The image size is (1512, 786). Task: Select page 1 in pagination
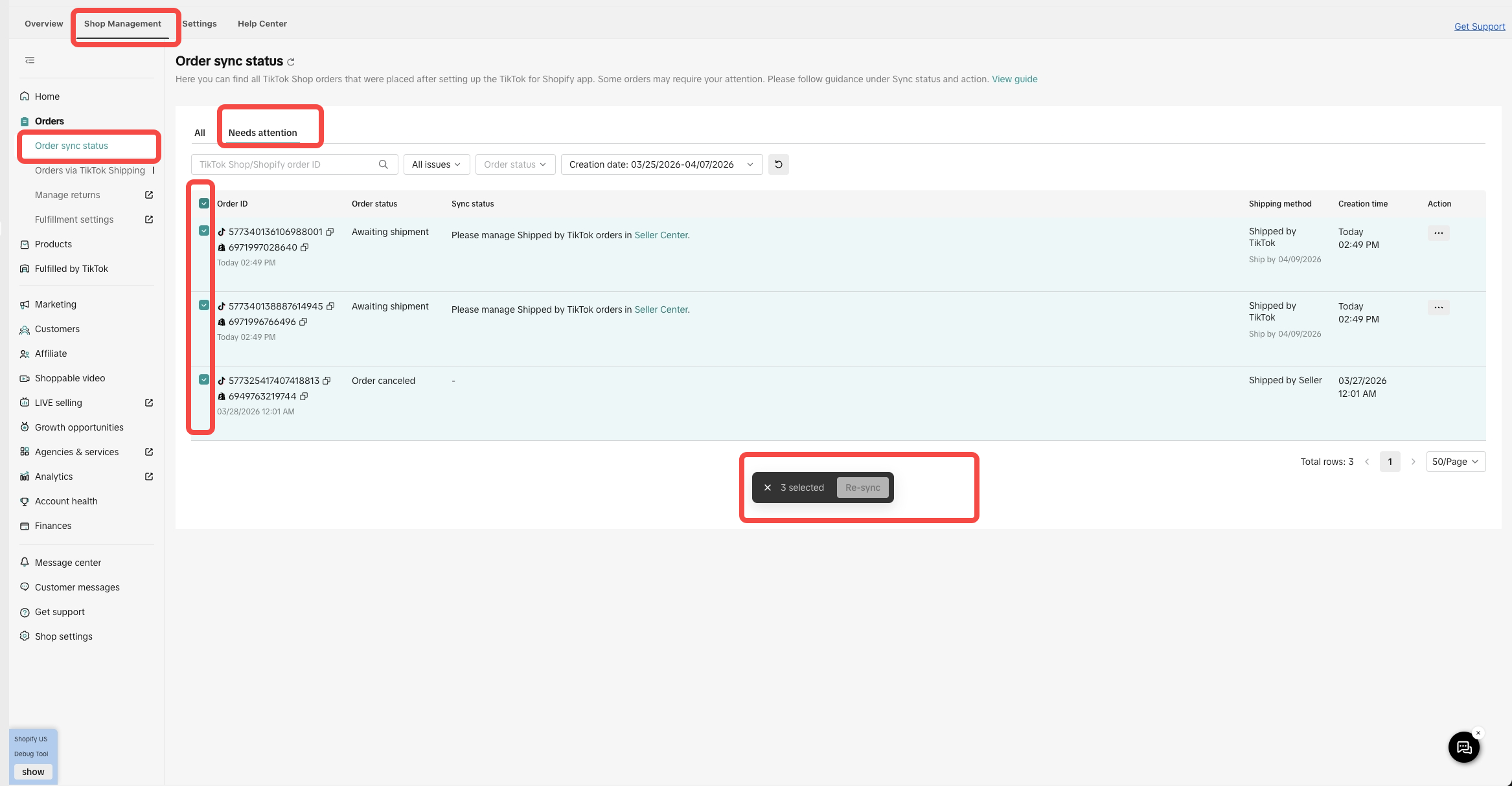[1390, 462]
